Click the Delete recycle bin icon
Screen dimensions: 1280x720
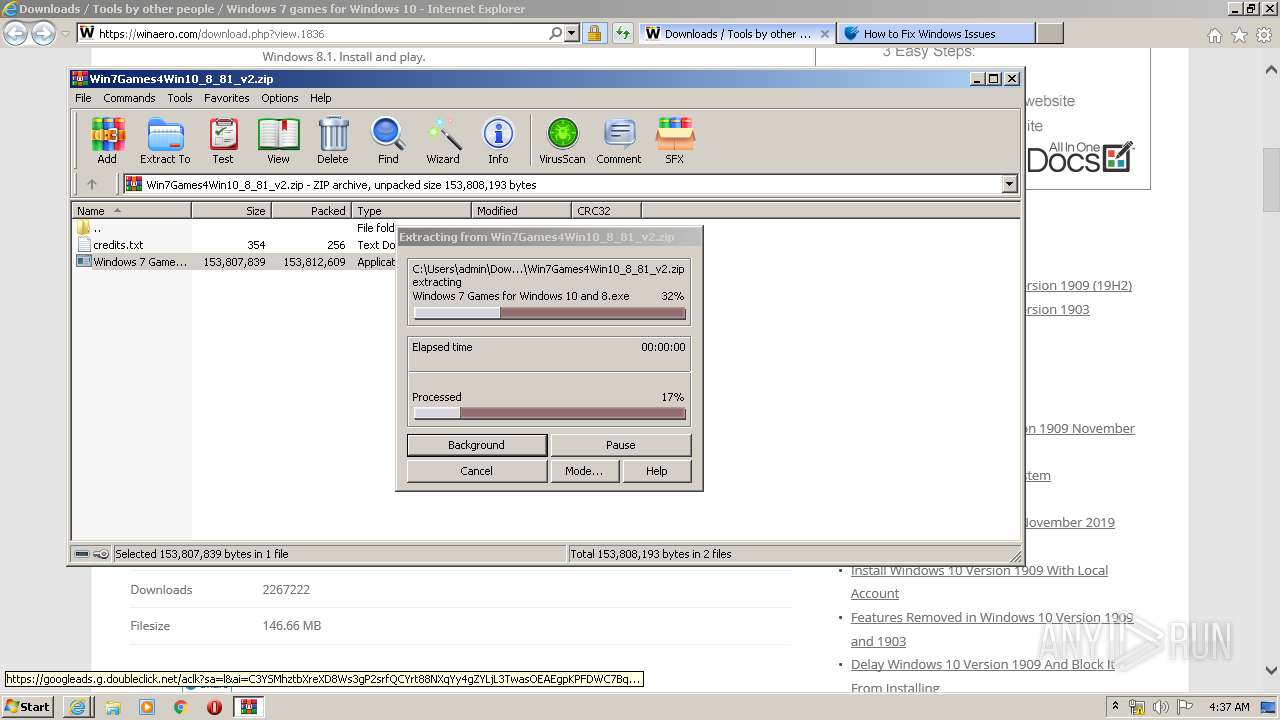[333, 140]
